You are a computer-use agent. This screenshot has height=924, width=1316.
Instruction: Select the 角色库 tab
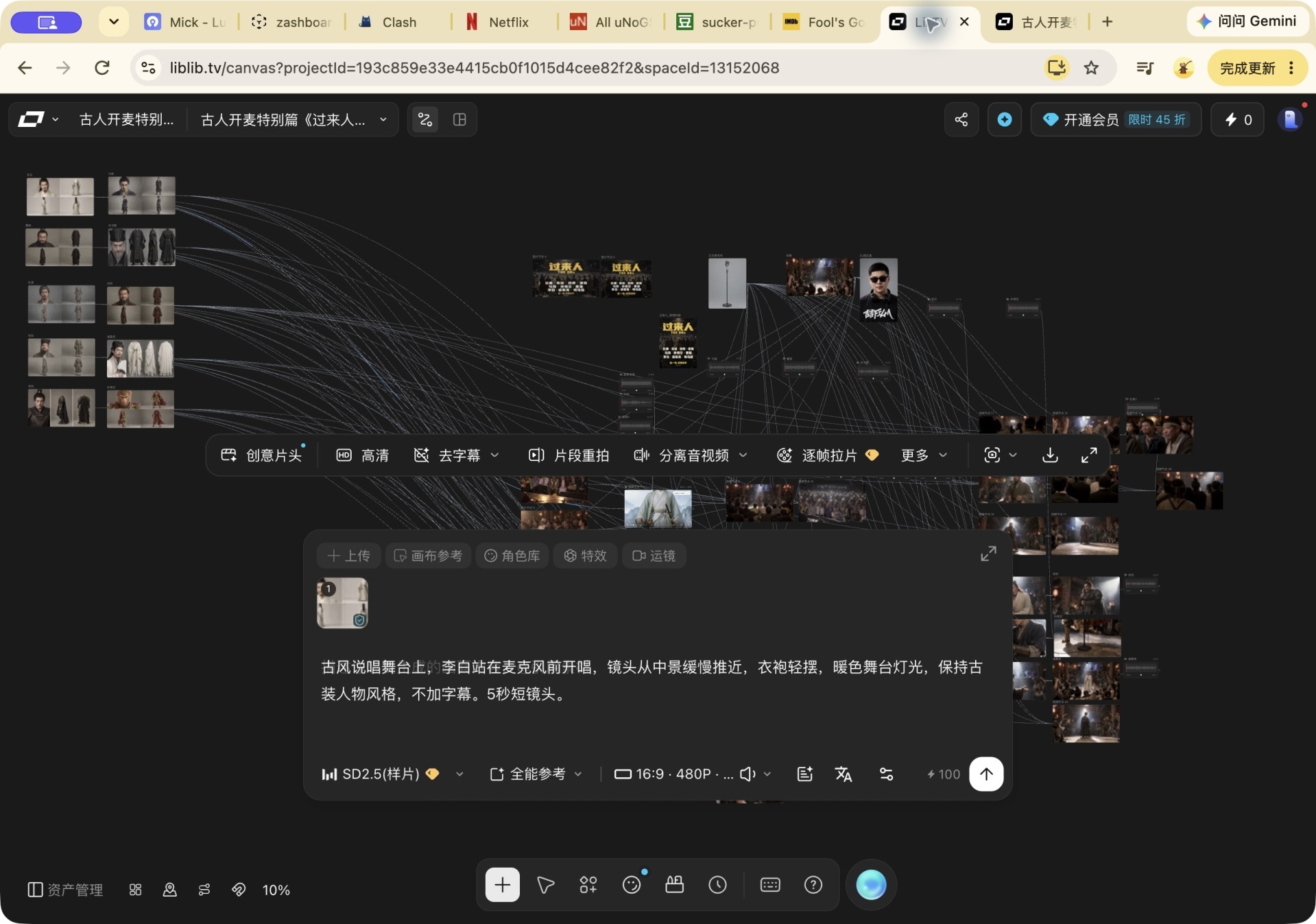[x=512, y=556]
